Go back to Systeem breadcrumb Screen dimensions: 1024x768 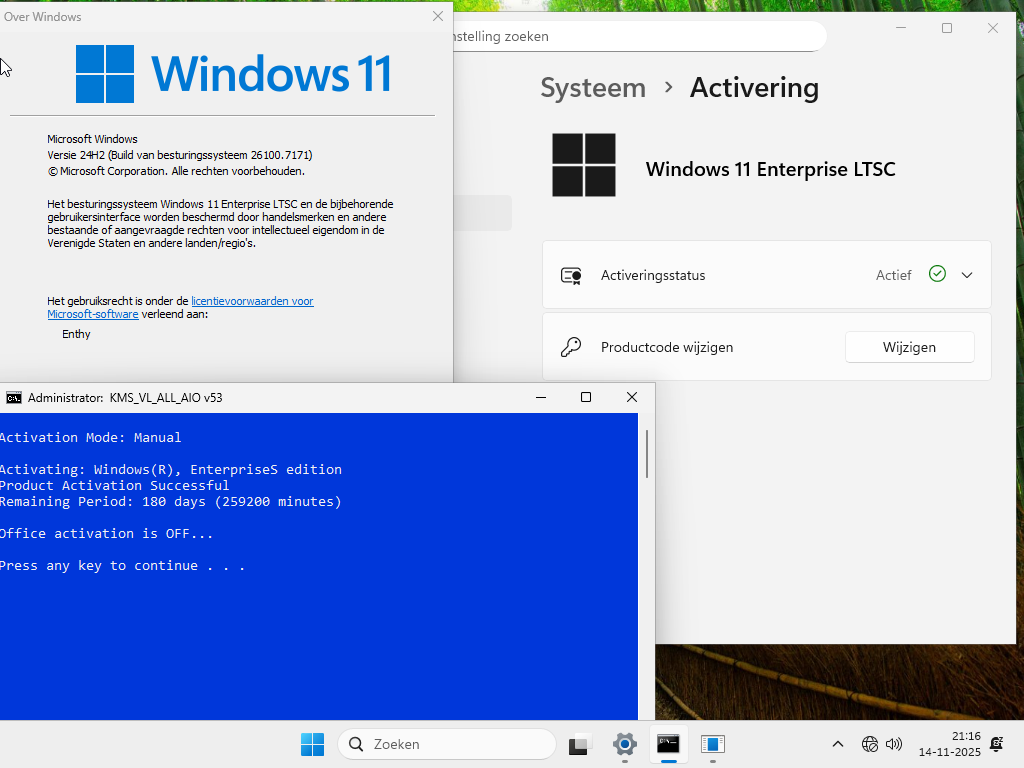pos(593,88)
